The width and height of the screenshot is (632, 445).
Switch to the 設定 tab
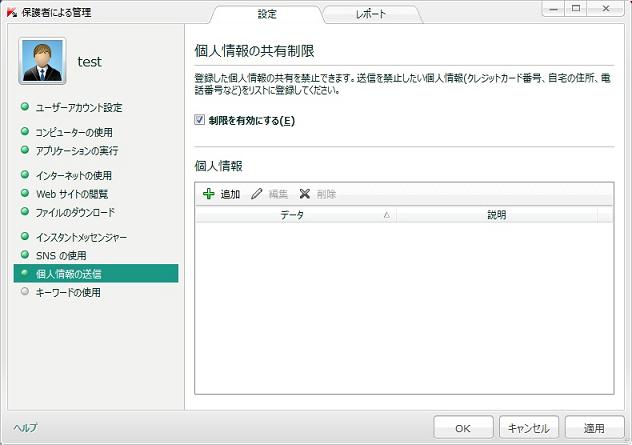[267, 15]
